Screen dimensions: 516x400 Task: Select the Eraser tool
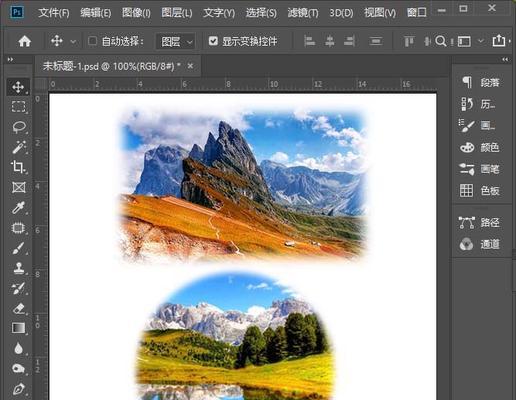point(19,308)
